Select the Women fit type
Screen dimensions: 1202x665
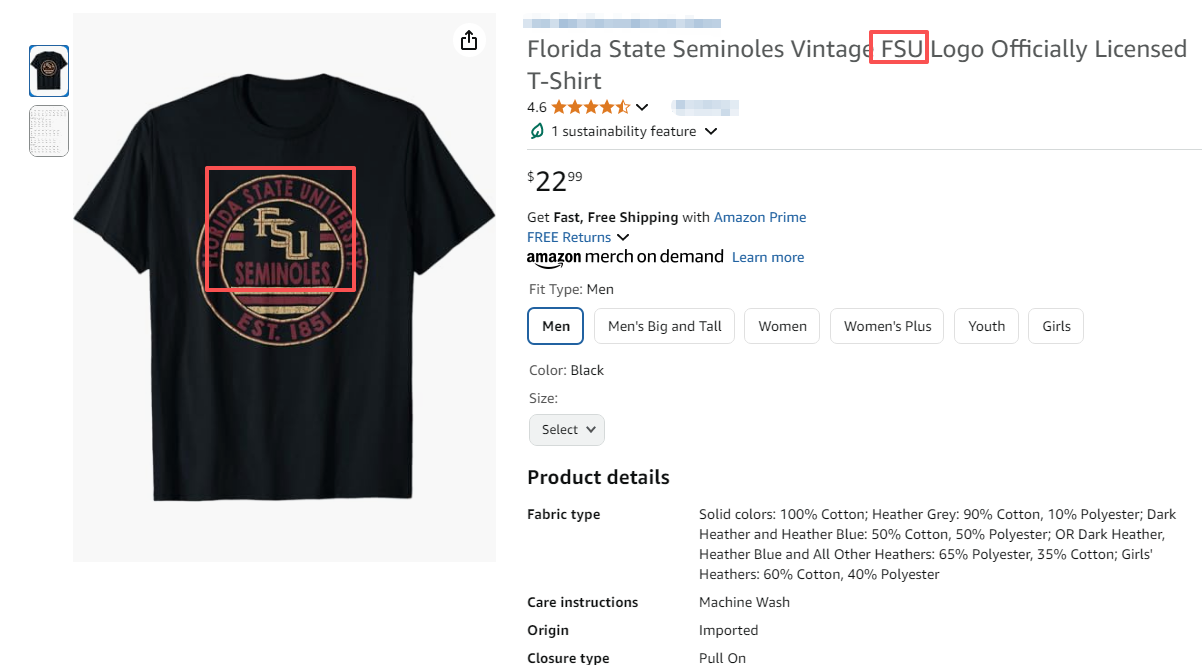(x=782, y=326)
